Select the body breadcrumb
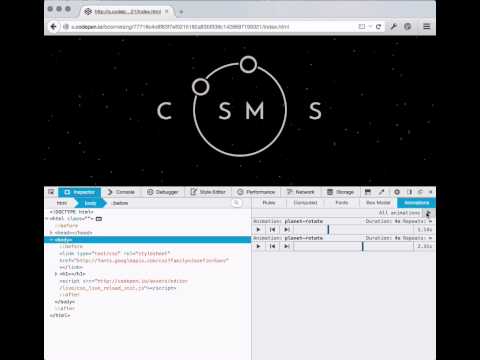This screenshot has height=360, width=480. (90, 203)
